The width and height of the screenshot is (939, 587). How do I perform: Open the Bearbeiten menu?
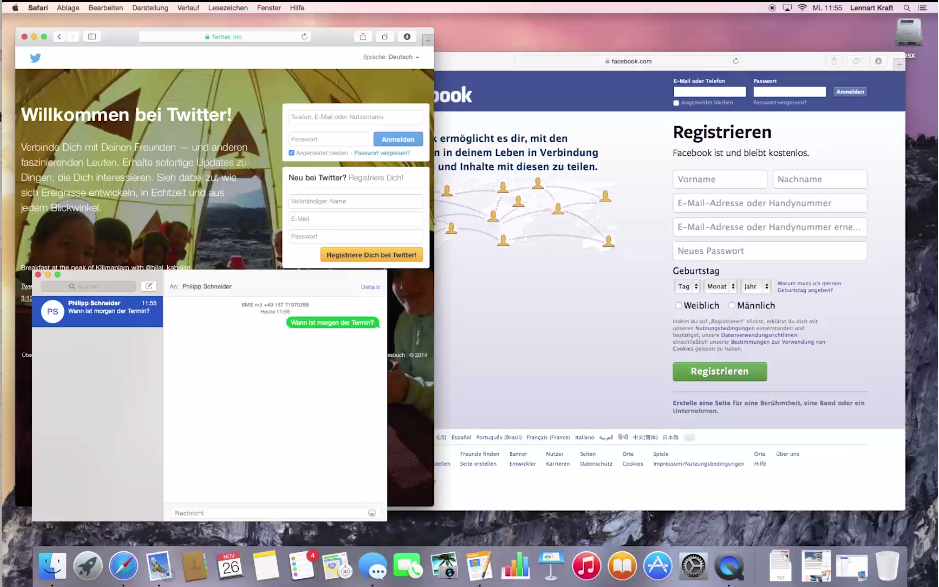pyautogui.click(x=105, y=8)
